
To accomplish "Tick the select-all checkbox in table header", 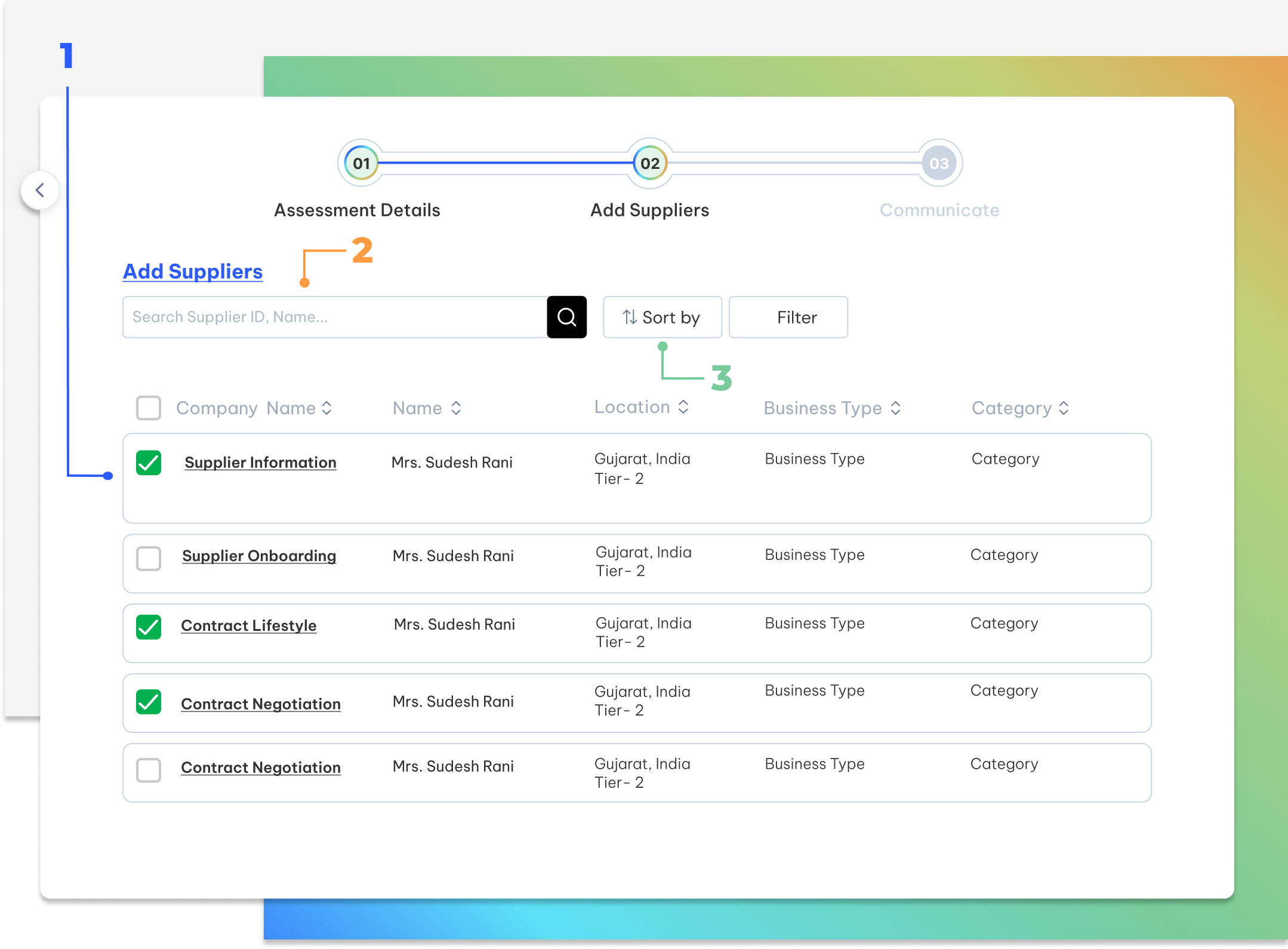I will 149,408.
